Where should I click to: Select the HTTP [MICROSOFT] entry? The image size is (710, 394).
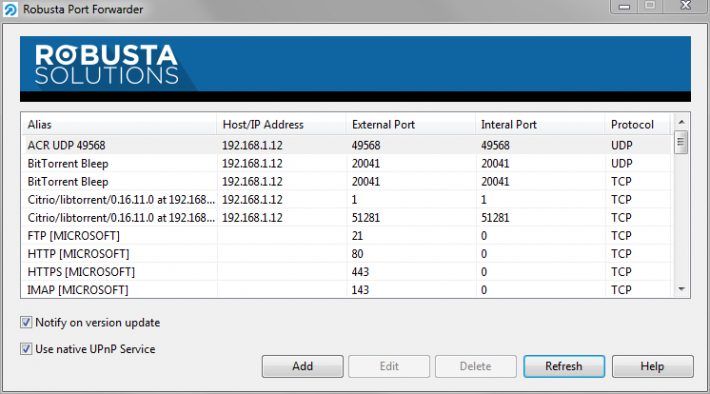click(346, 254)
